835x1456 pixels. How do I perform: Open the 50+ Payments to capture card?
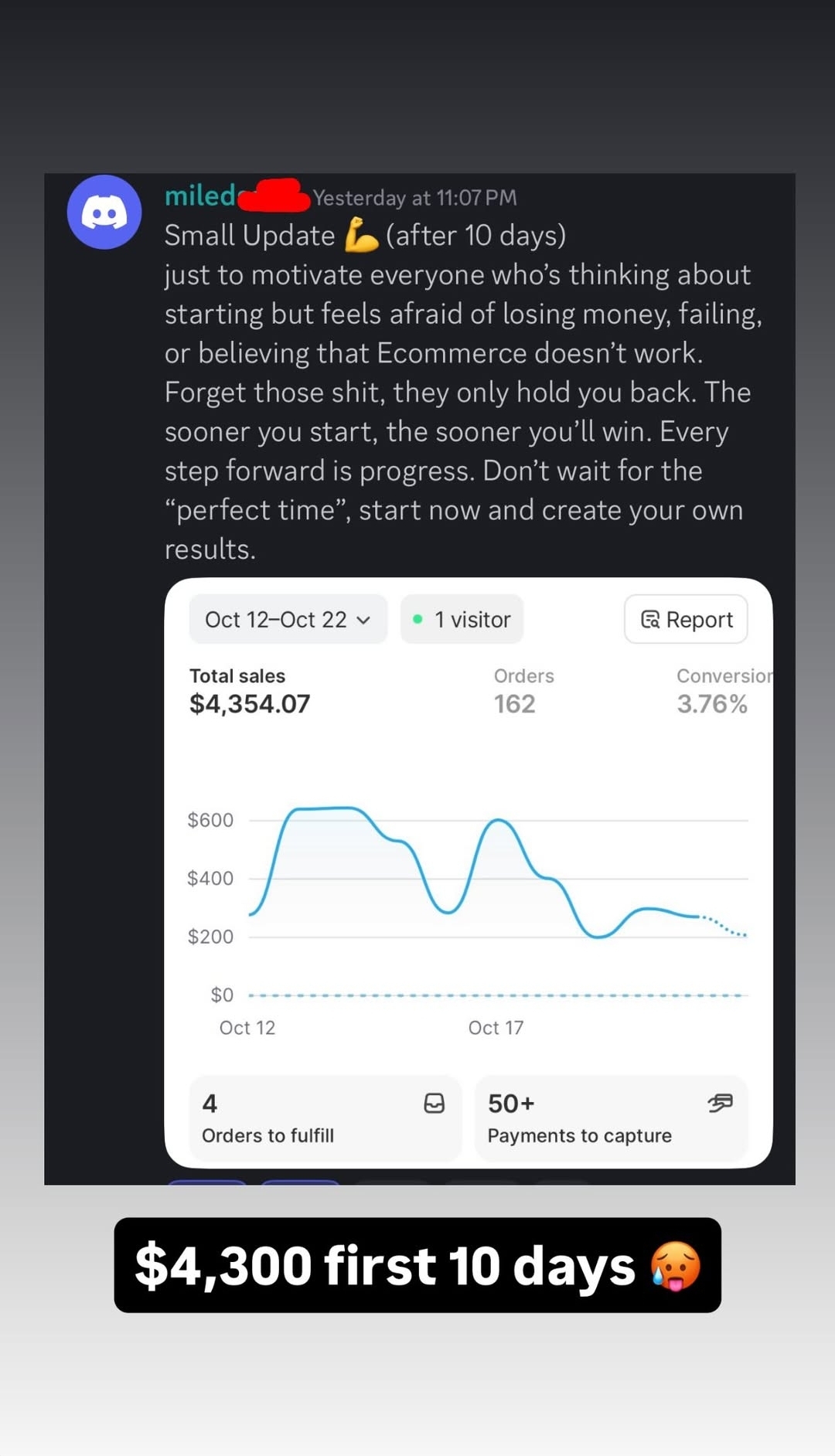click(x=611, y=1118)
